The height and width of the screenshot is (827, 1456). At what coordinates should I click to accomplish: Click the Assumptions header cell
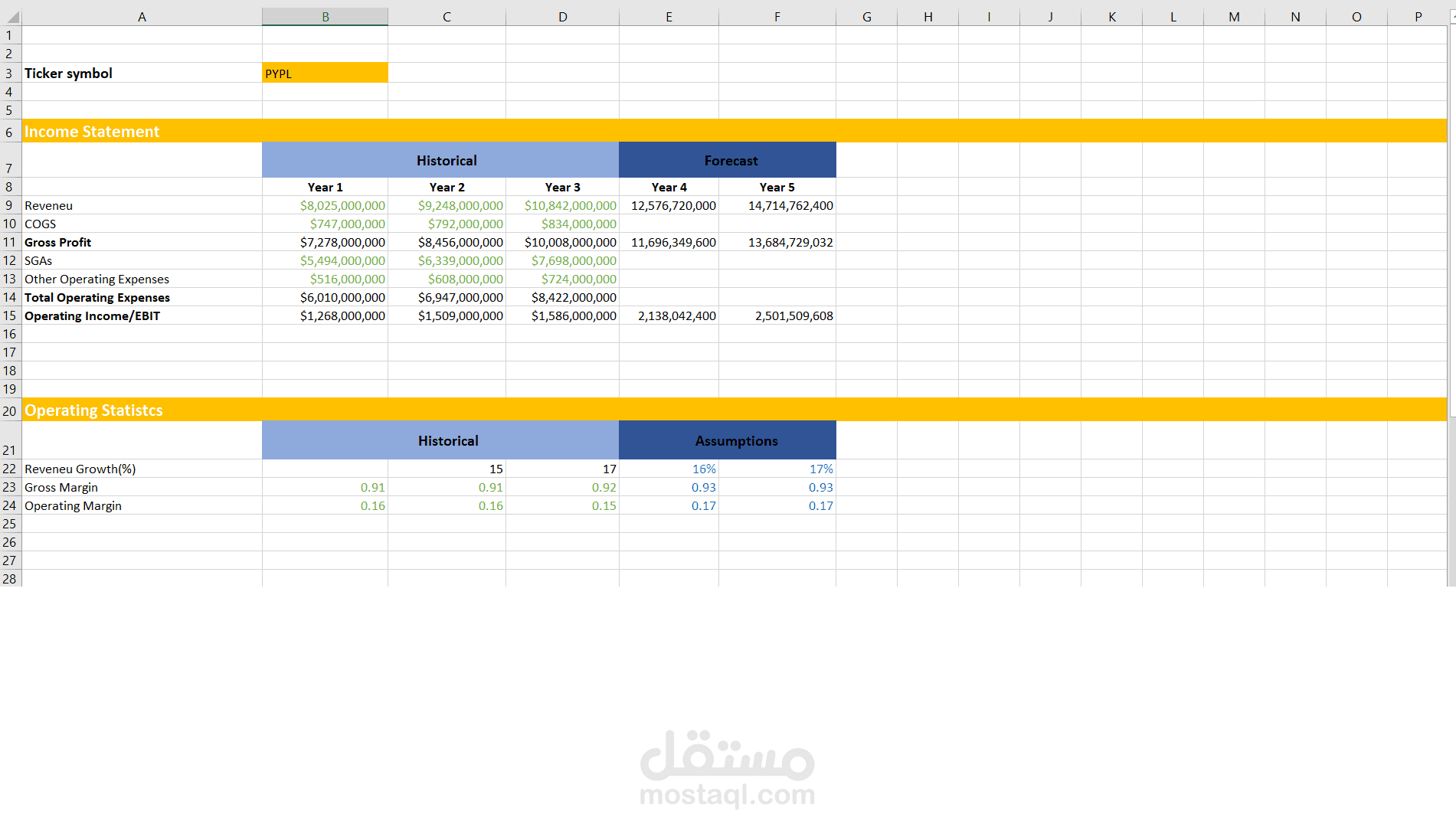tap(728, 440)
